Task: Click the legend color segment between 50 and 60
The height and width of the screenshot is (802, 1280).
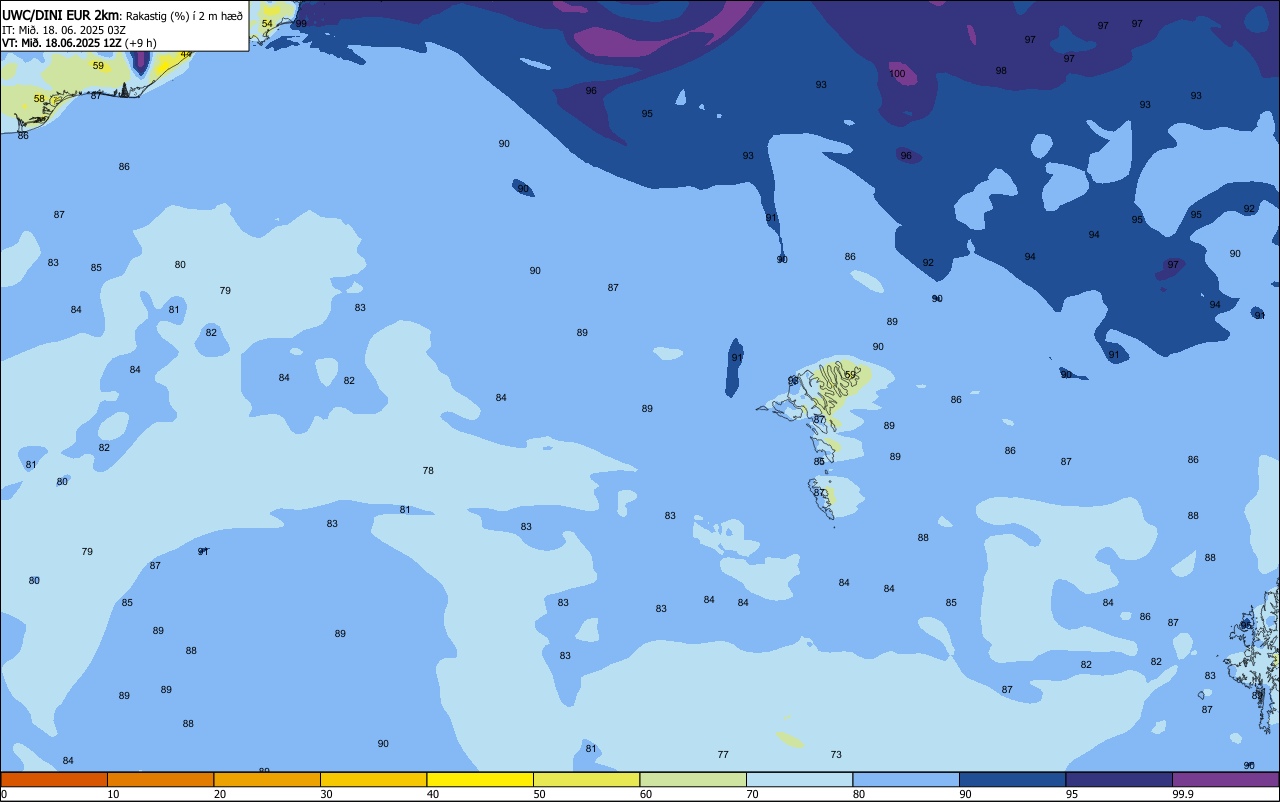Action: click(586, 779)
